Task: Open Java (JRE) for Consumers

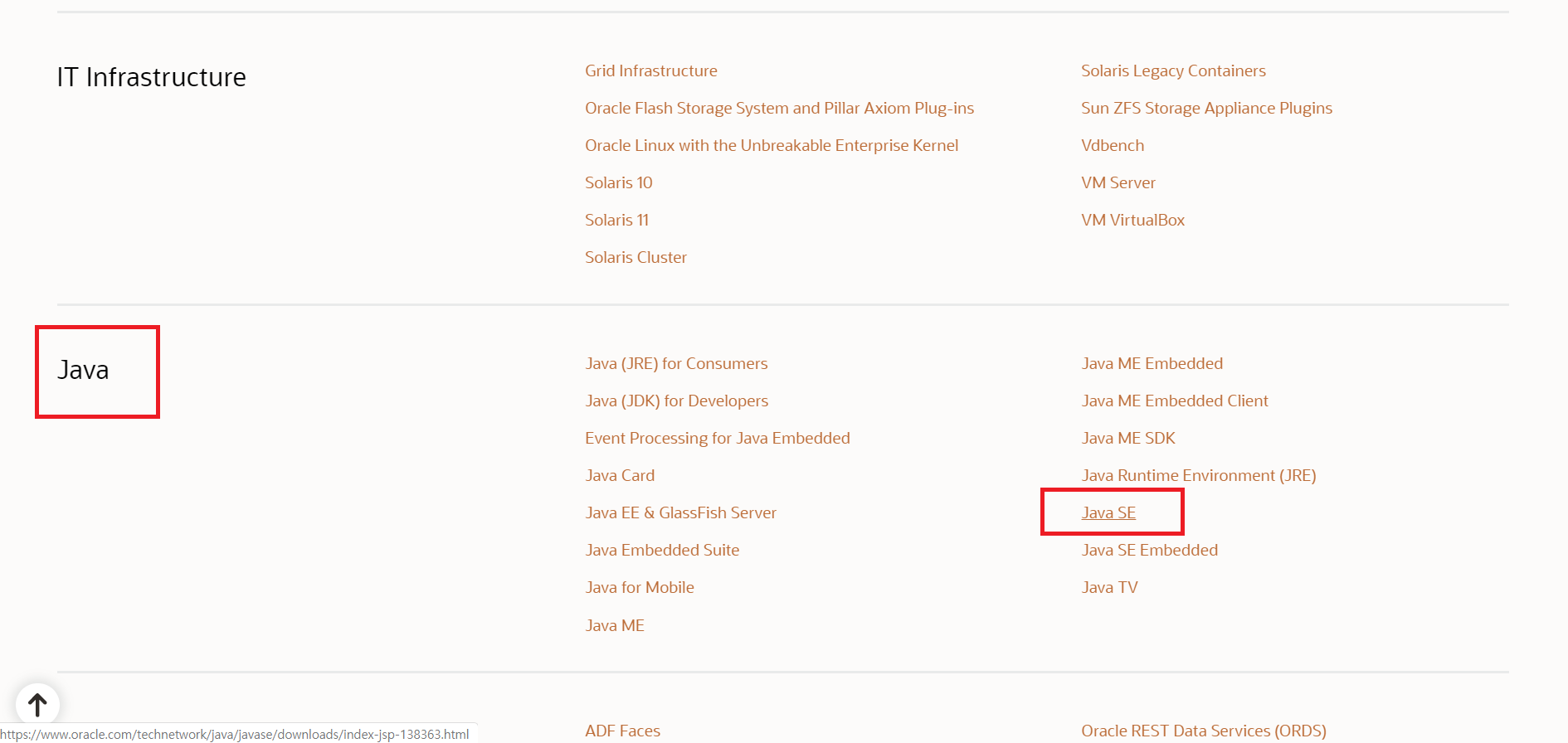Action: click(x=676, y=364)
